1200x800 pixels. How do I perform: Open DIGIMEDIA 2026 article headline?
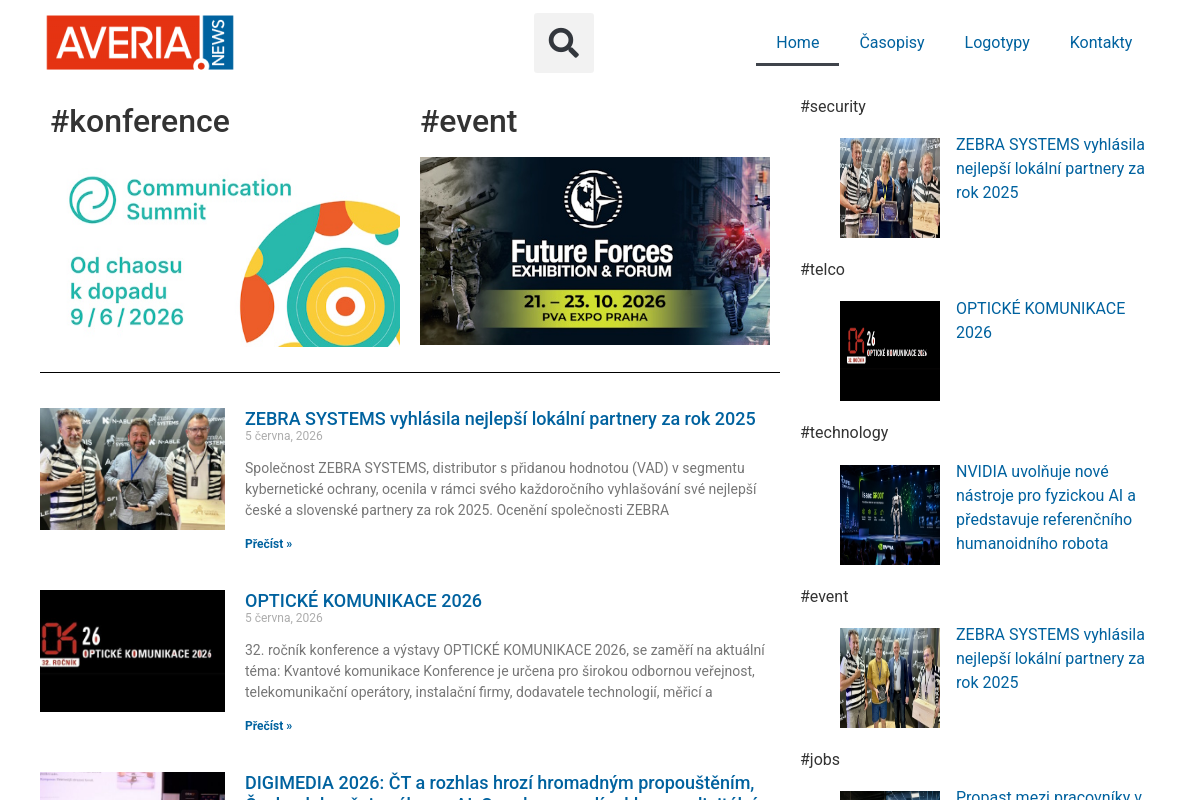[x=499, y=786]
